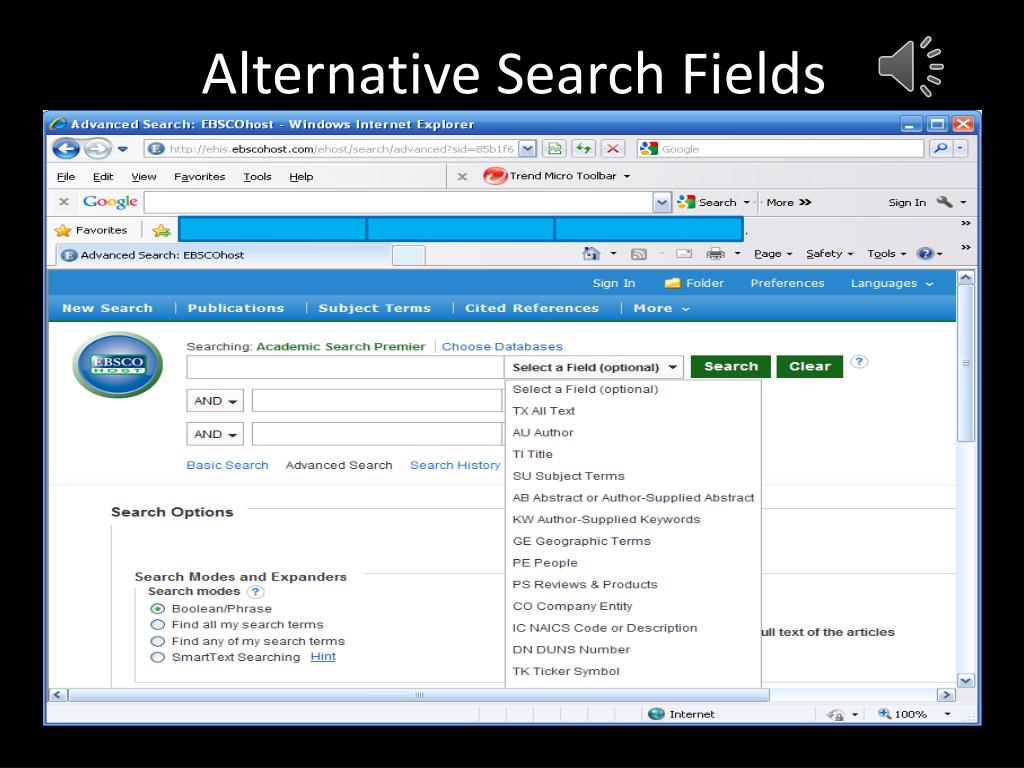Close the Google toolbar with X
The height and width of the screenshot is (768, 1024).
pos(64,202)
